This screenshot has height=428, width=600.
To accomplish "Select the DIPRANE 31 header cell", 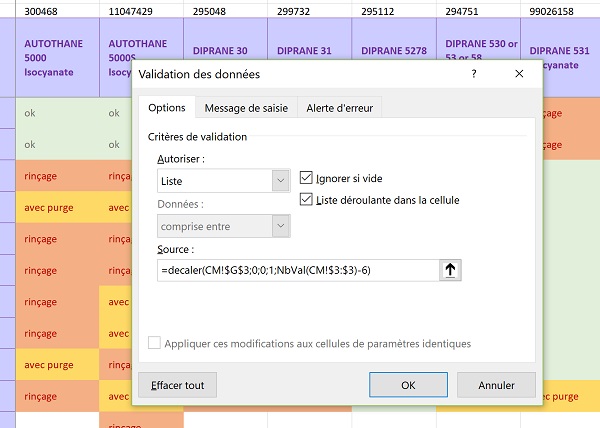I will [310, 39].
